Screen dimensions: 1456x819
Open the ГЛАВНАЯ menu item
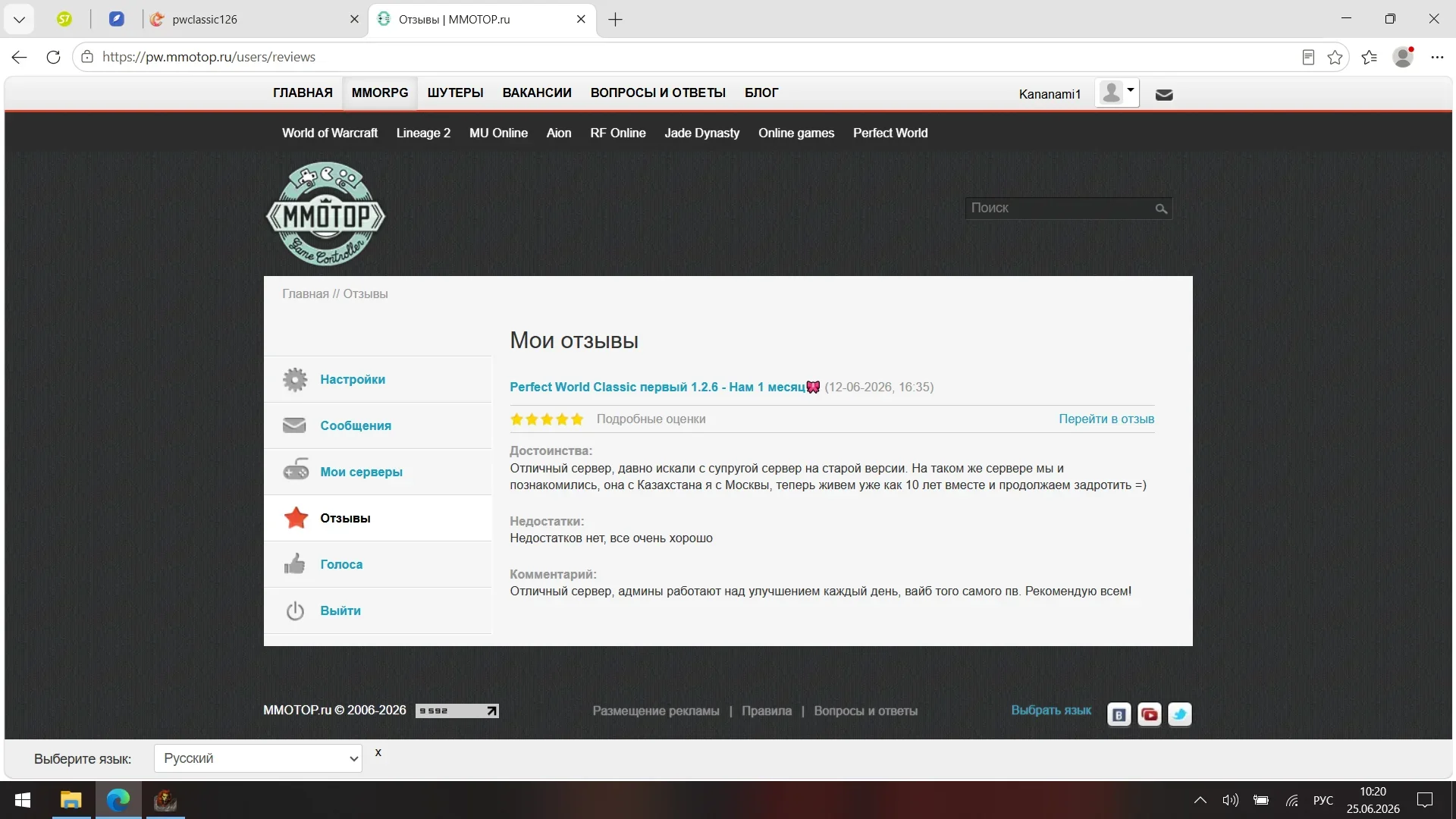click(x=303, y=93)
